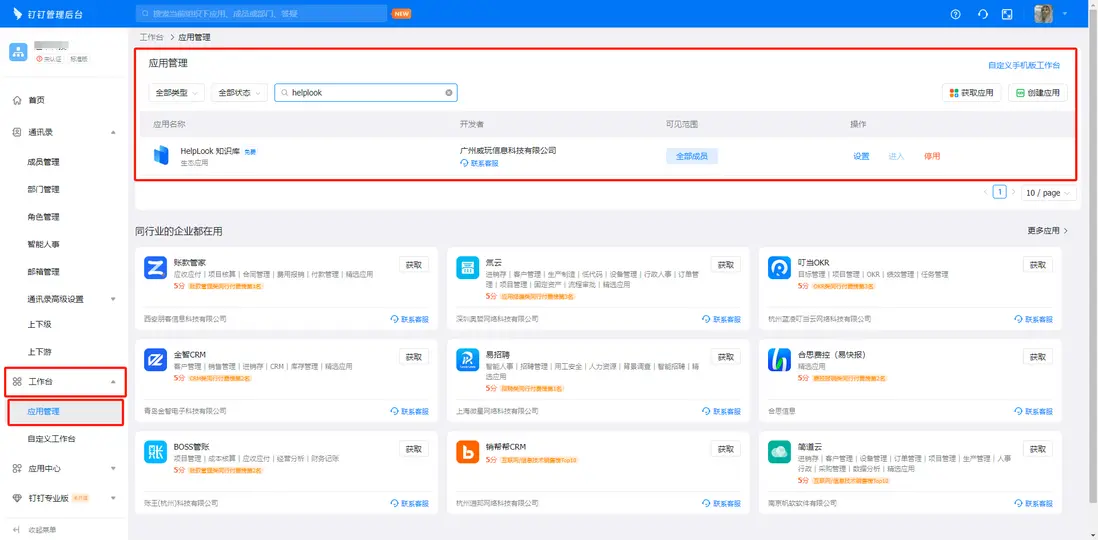The image size is (1098, 540).
Task: Click the 易招聘 app icon
Action: [x=467, y=359]
